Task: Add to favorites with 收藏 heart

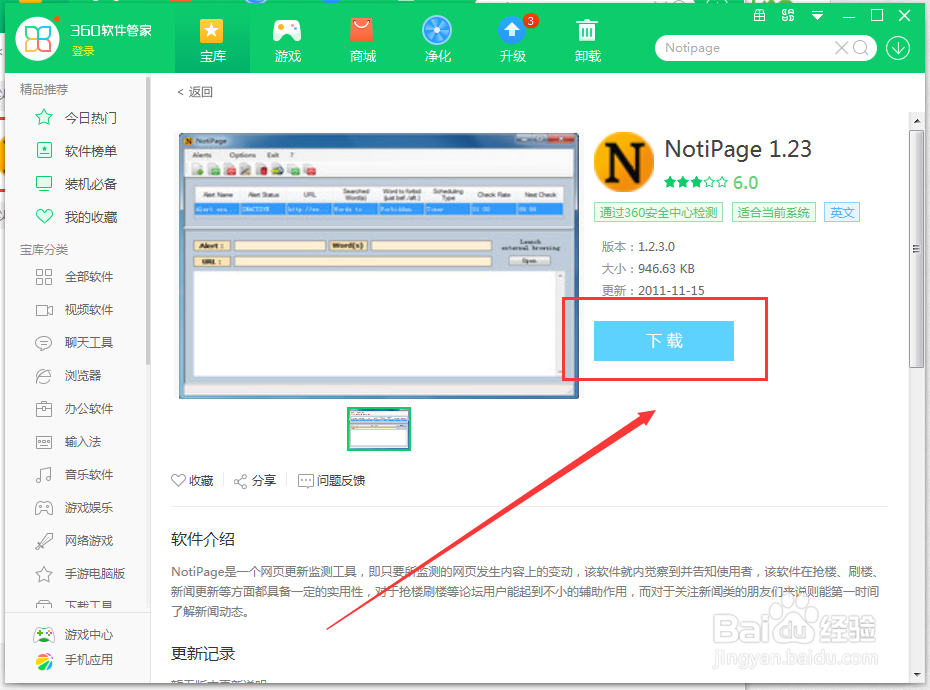Action: [192, 481]
